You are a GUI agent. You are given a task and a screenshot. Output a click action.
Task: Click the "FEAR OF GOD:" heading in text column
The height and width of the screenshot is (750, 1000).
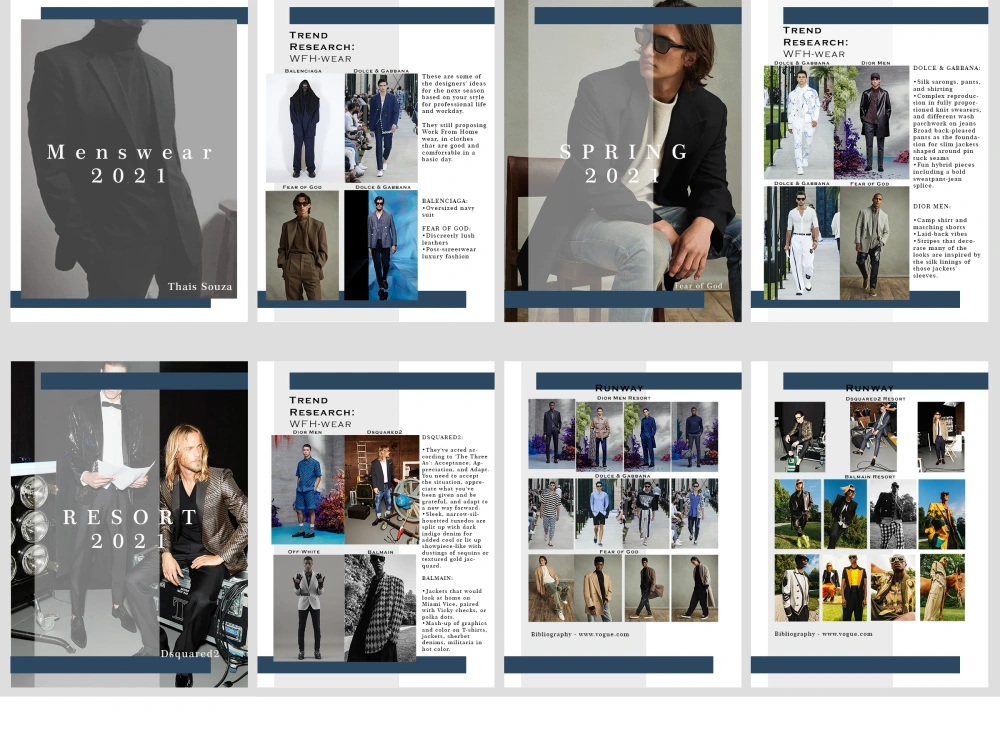(446, 228)
